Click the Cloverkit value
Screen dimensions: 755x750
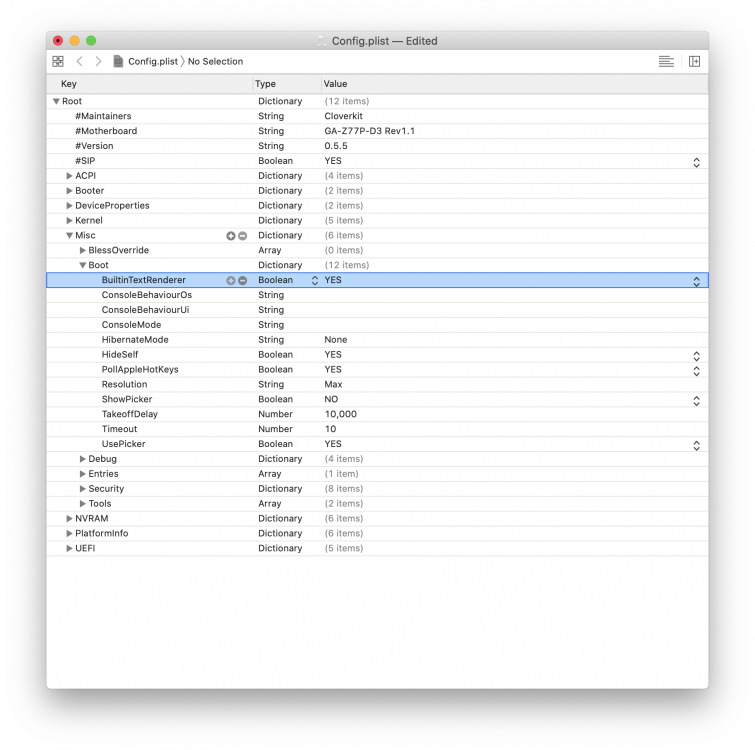coord(343,116)
